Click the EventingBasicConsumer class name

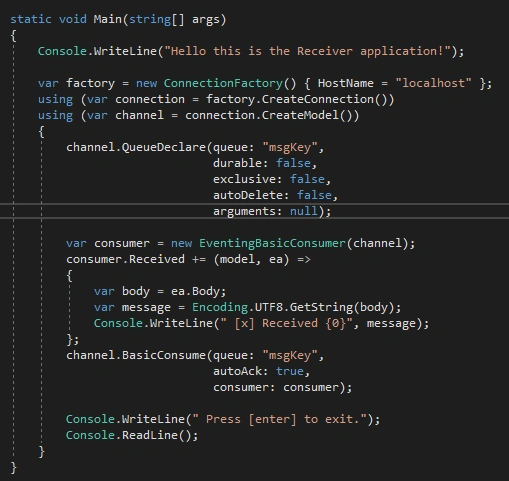272,243
